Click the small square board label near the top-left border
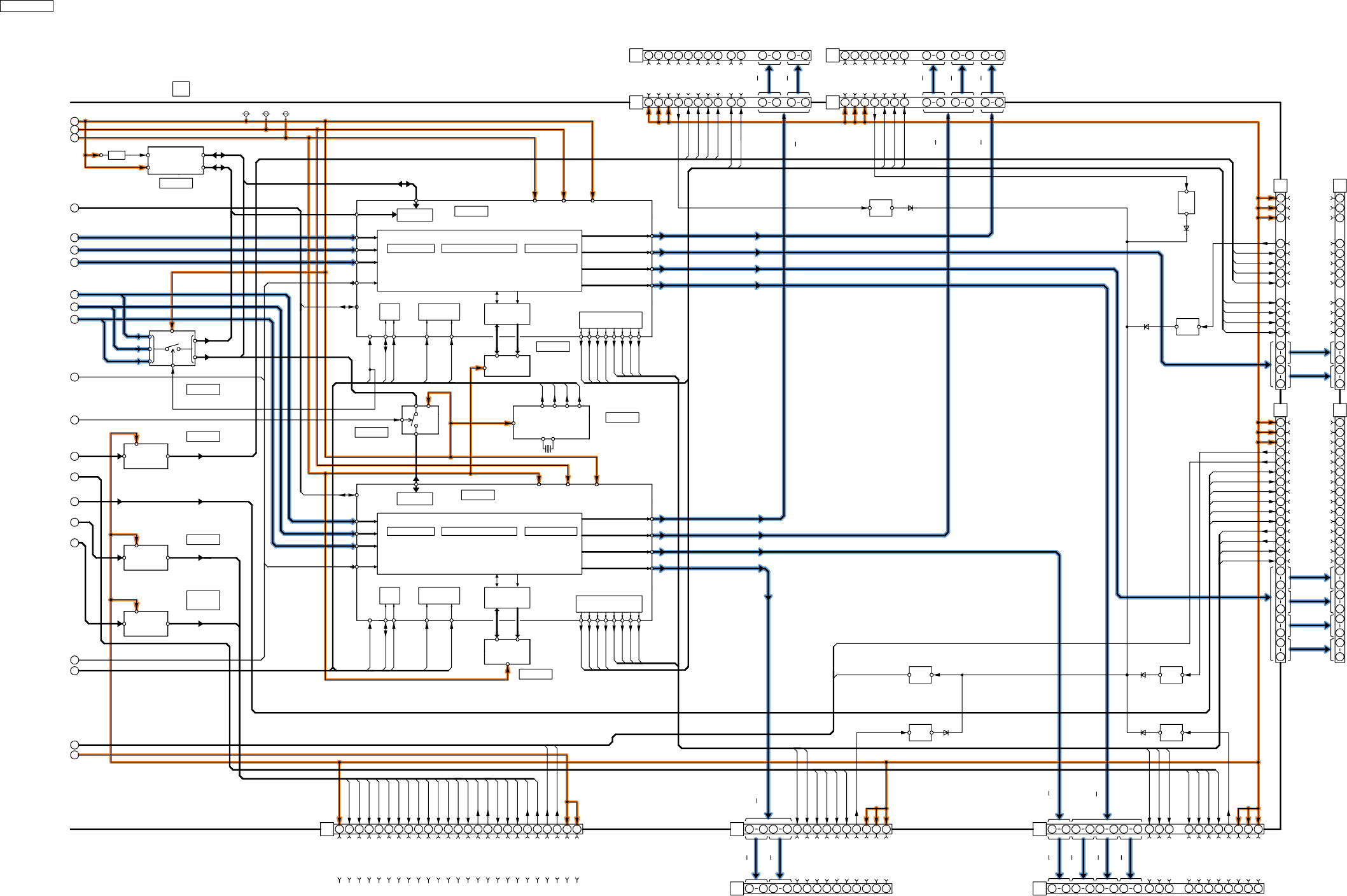The image size is (1347, 896). click(x=181, y=88)
